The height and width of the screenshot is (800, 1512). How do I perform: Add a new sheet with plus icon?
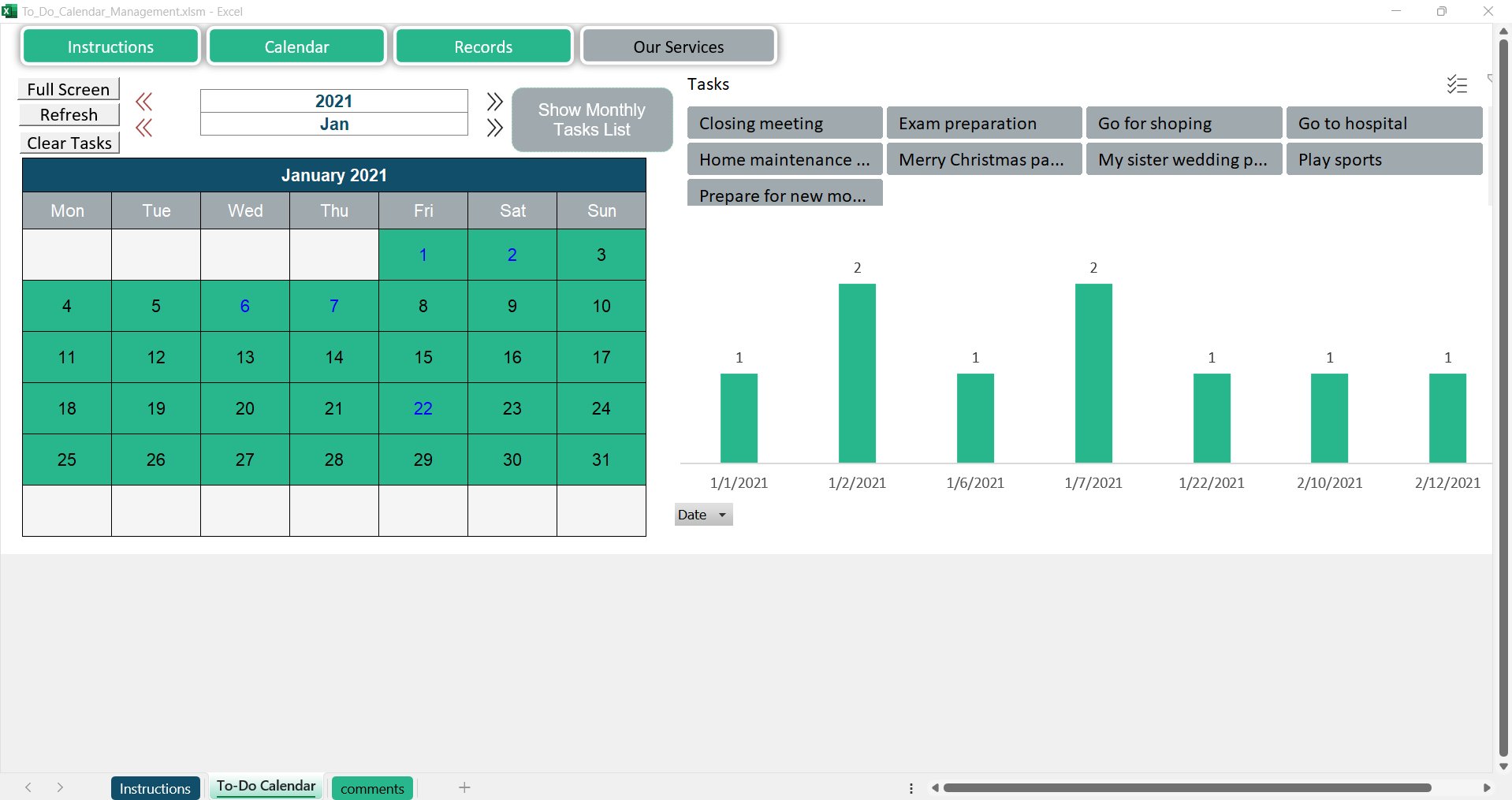point(464,787)
